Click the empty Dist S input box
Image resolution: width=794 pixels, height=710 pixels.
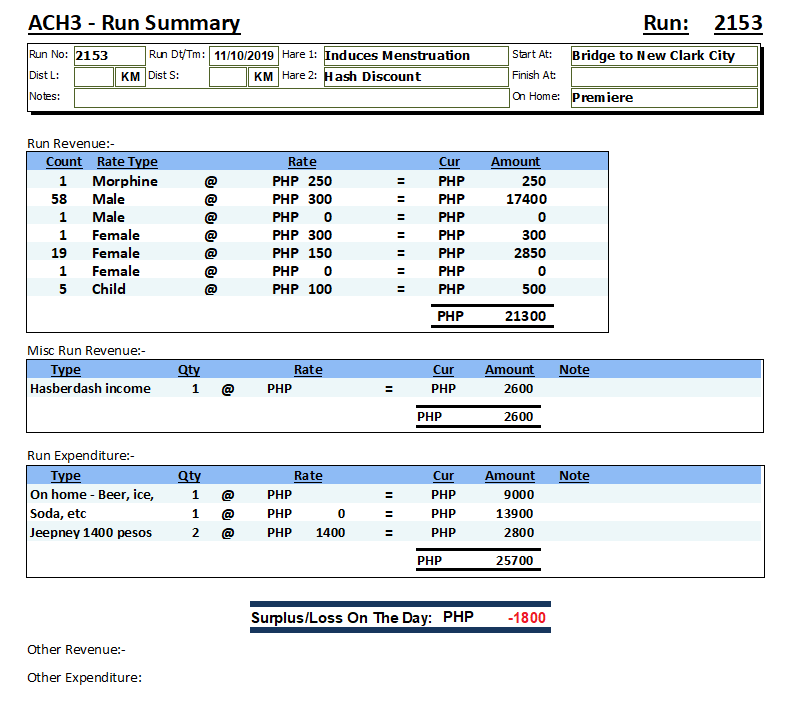(227, 77)
